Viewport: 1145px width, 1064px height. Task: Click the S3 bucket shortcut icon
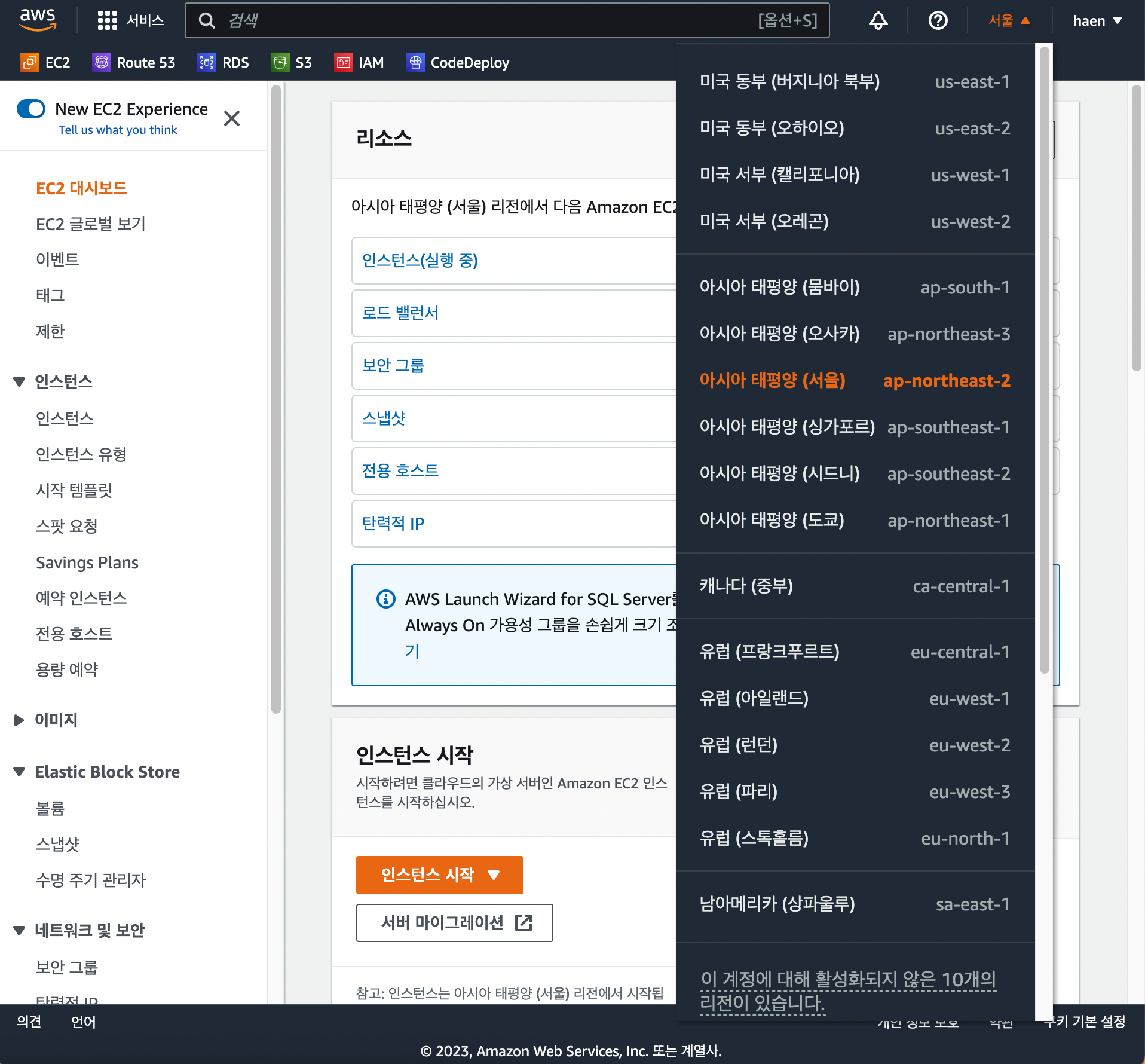[280, 62]
